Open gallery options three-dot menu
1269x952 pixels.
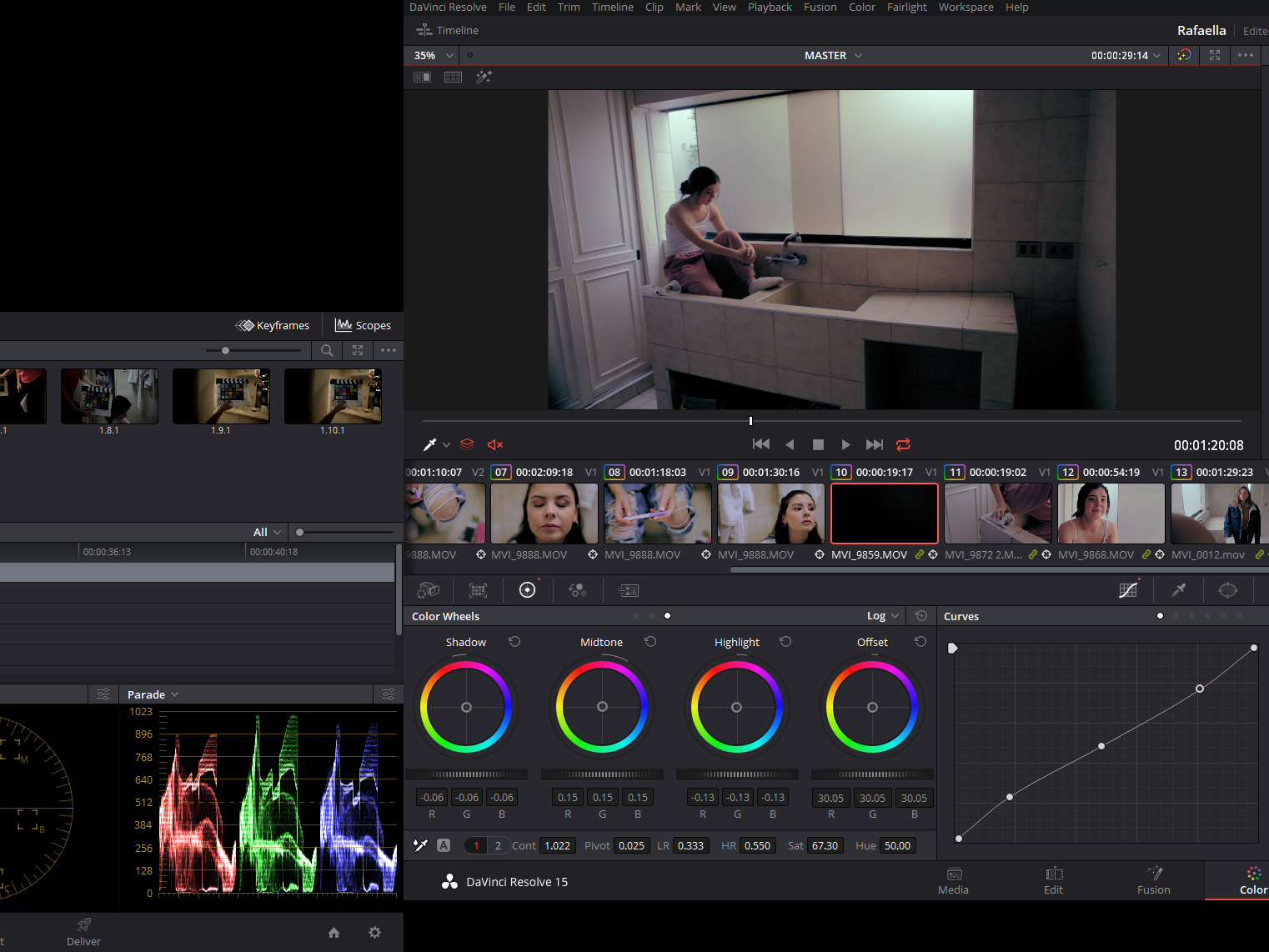389,350
